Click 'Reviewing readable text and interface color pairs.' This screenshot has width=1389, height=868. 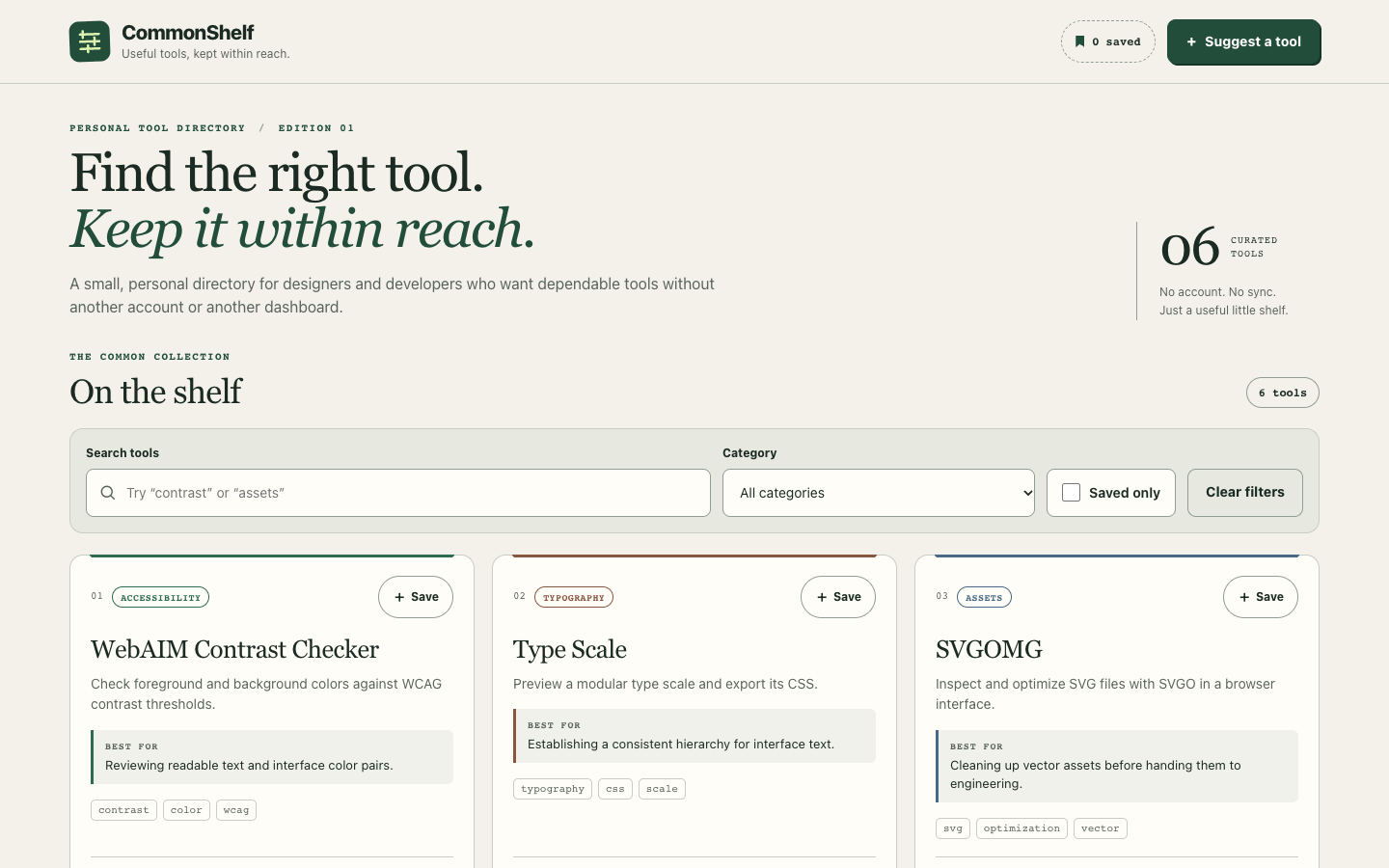tap(249, 766)
